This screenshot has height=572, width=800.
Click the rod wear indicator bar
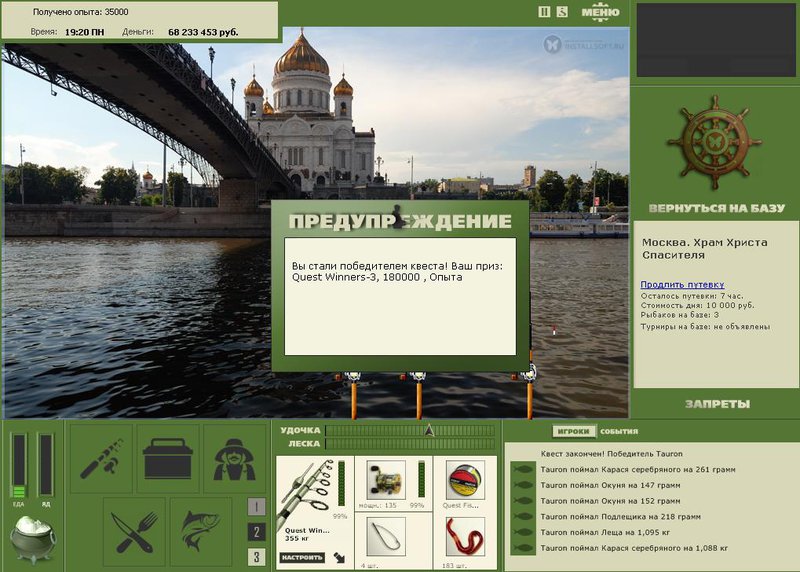(341, 484)
